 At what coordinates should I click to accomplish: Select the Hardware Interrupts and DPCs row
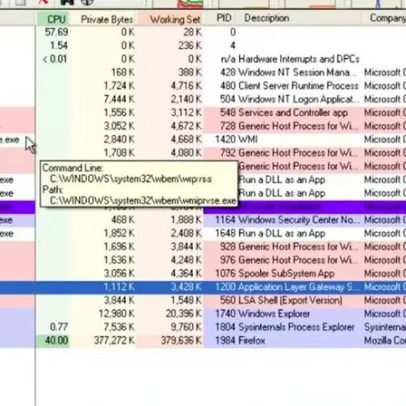(x=203, y=59)
